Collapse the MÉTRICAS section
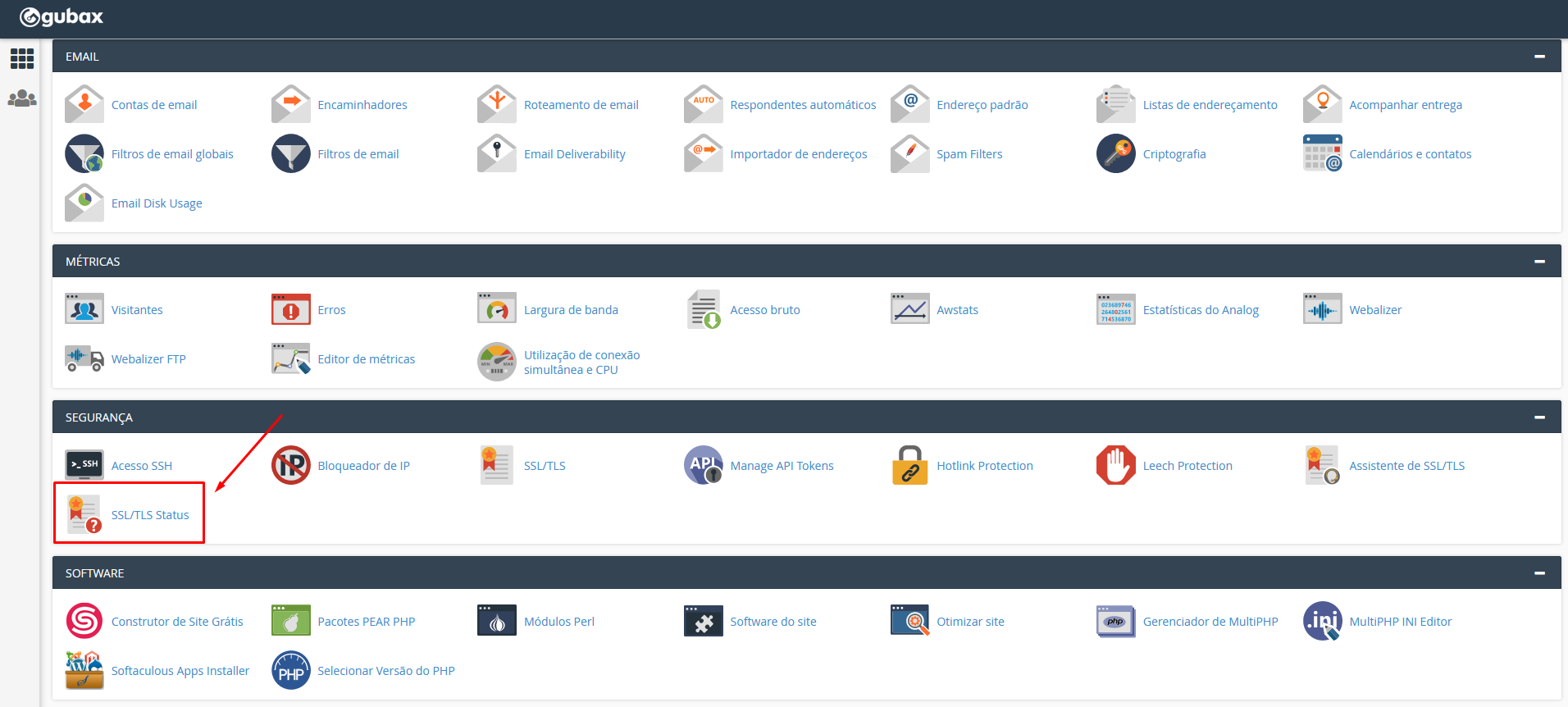The image size is (1568, 707). point(1539,262)
